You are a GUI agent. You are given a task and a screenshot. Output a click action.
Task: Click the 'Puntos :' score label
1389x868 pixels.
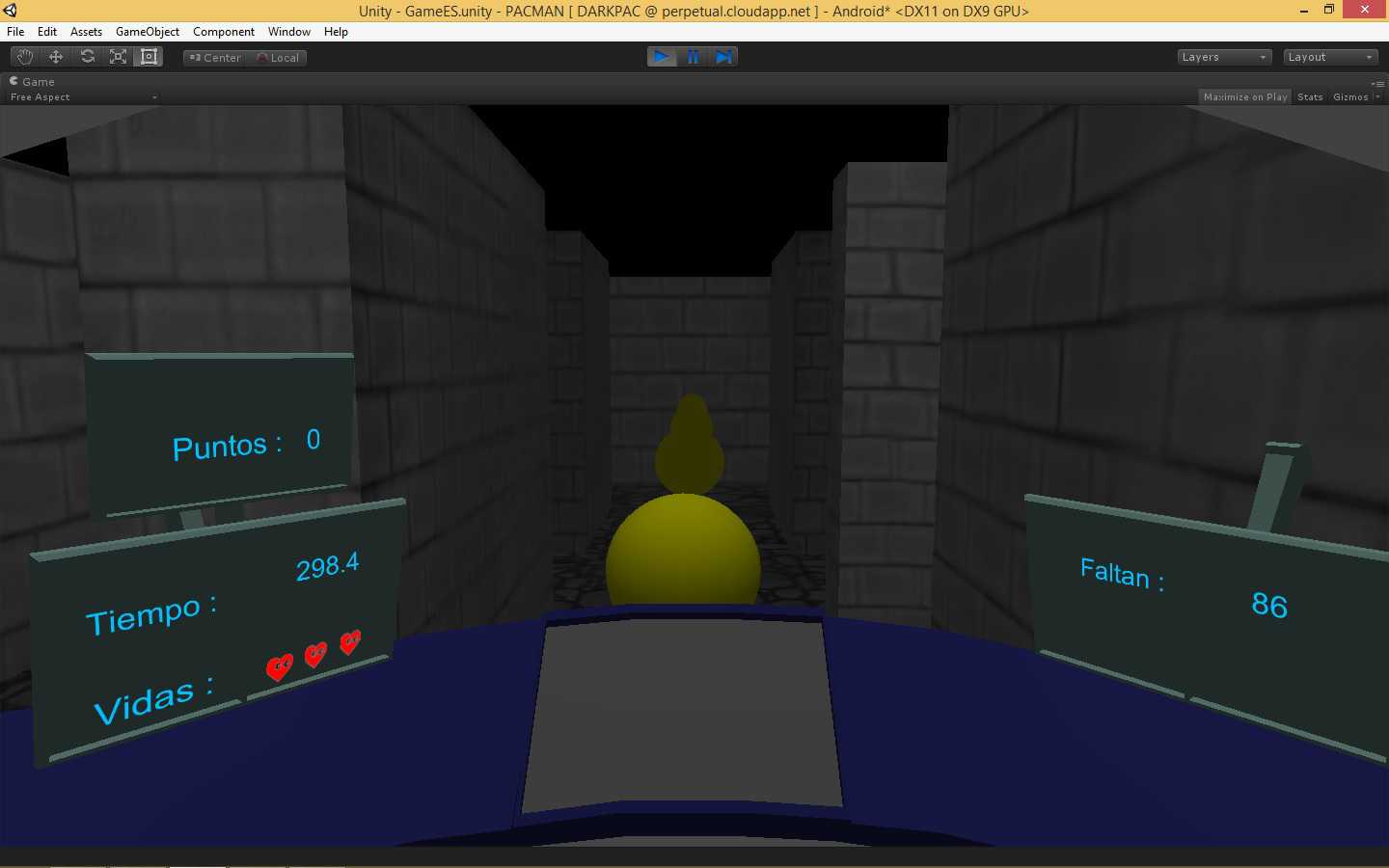[227, 447]
